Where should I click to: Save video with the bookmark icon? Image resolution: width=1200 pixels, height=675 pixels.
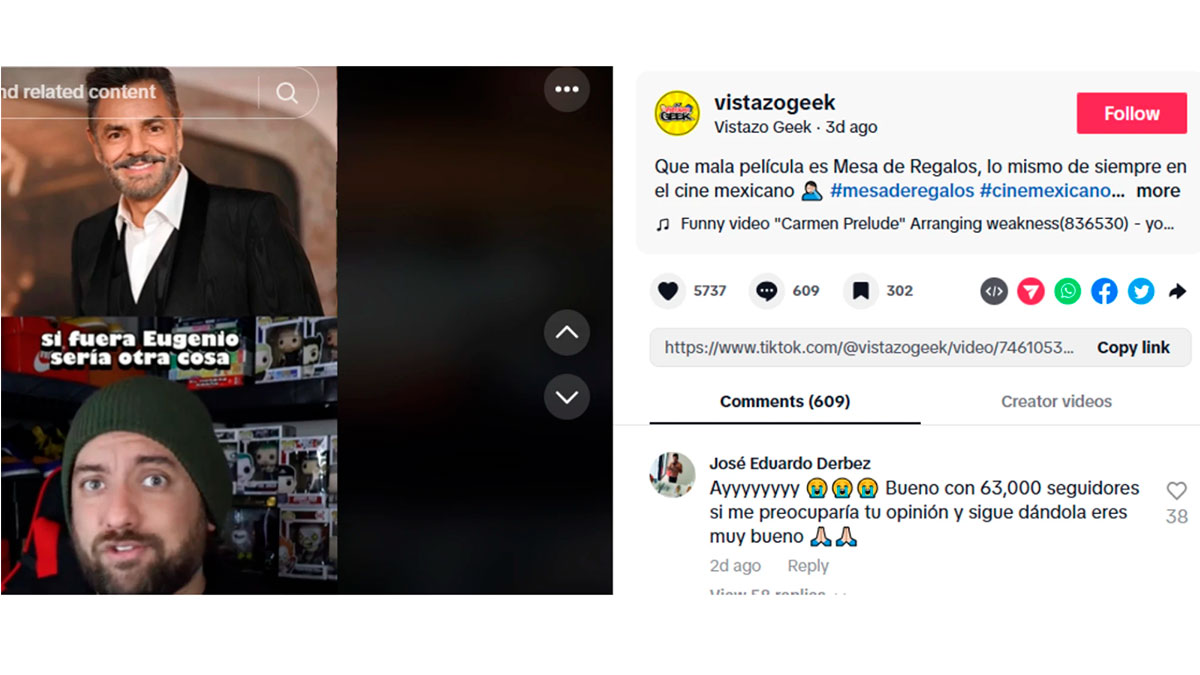pos(860,291)
